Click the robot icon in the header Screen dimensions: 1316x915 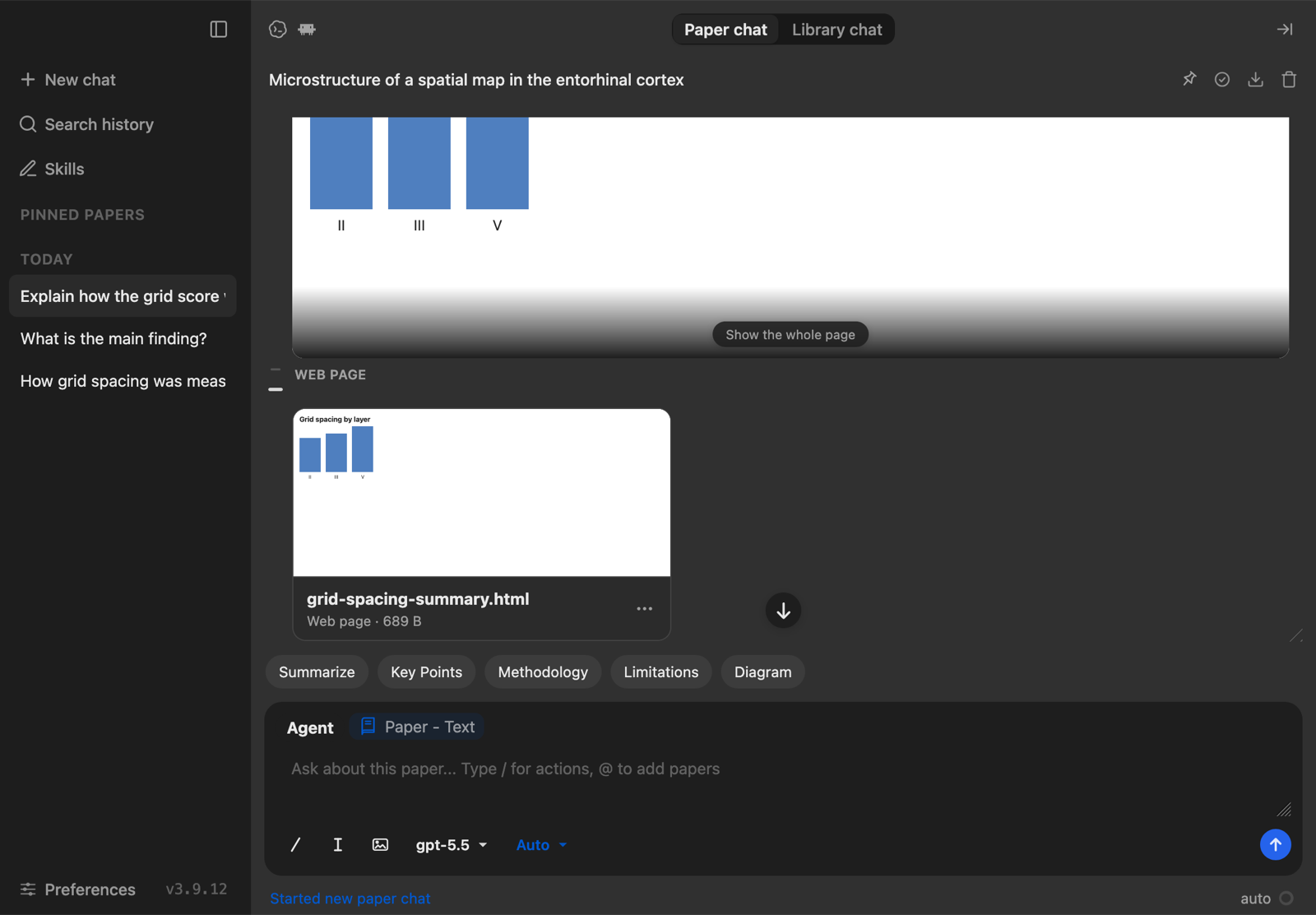tap(307, 30)
